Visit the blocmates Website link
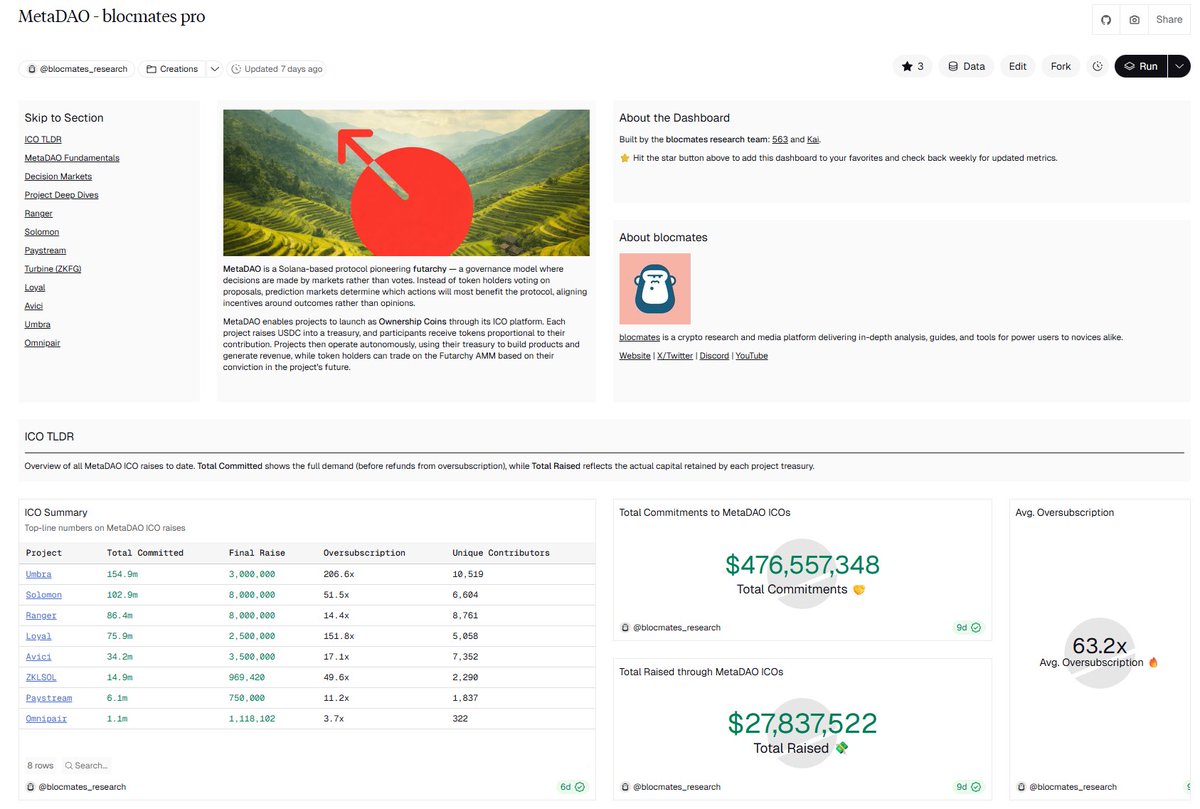This screenshot has height=809, width=1200. [x=635, y=356]
